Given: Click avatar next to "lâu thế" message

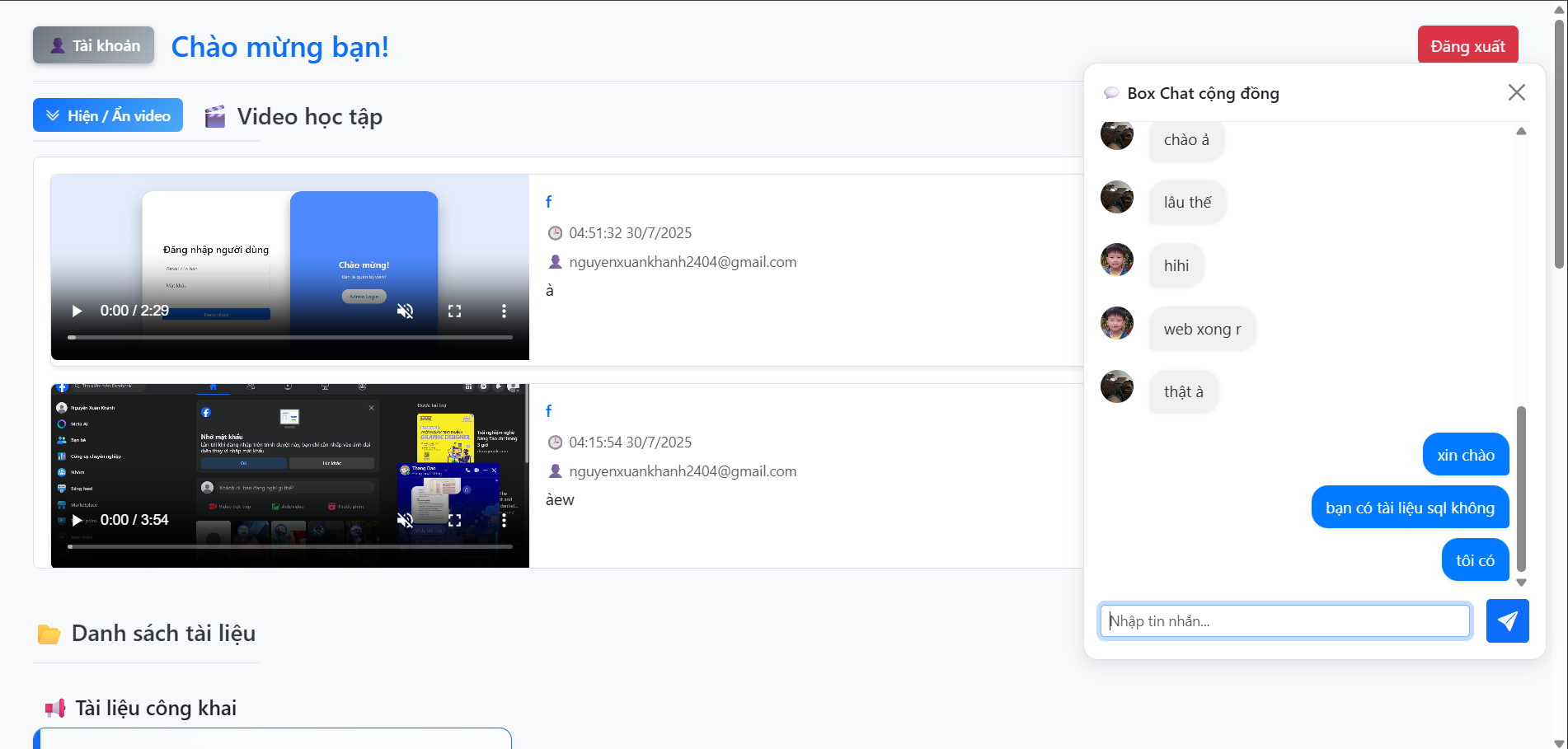Looking at the screenshot, I should pyautogui.click(x=1117, y=197).
